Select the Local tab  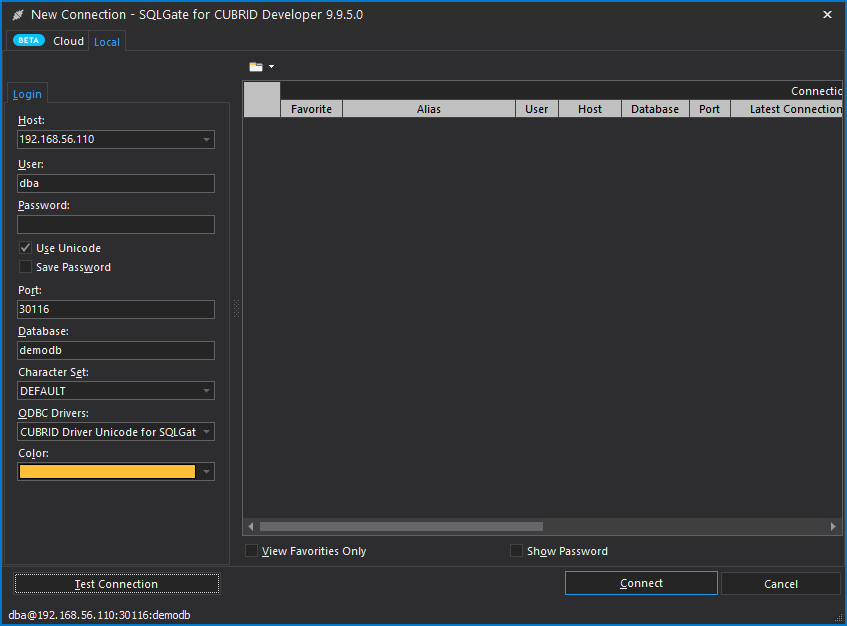pos(107,42)
